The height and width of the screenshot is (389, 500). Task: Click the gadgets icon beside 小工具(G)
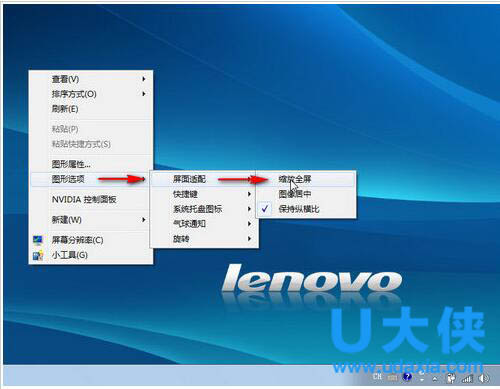(38, 255)
